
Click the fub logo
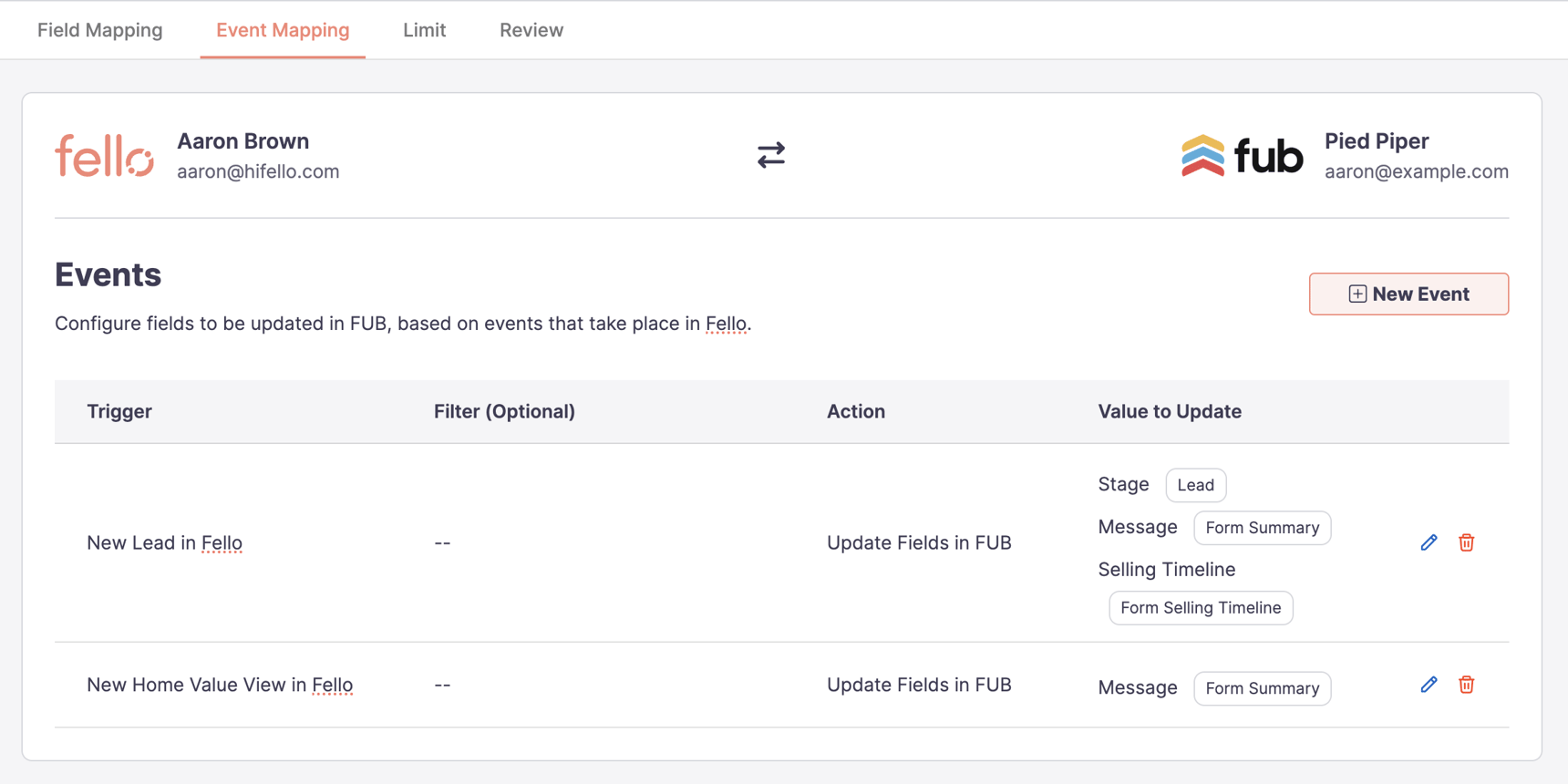(x=1242, y=155)
